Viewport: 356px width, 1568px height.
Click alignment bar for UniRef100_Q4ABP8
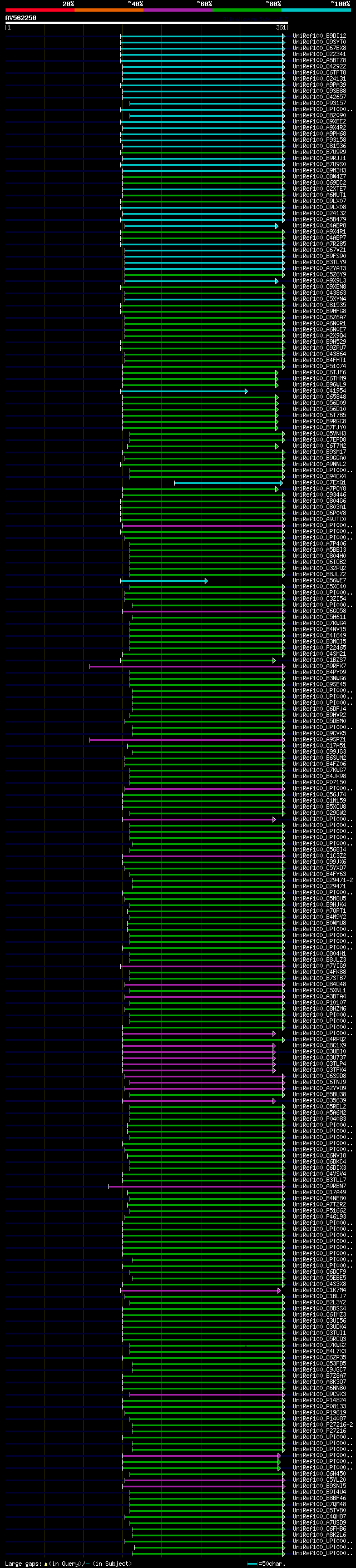pyautogui.click(x=201, y=226)
